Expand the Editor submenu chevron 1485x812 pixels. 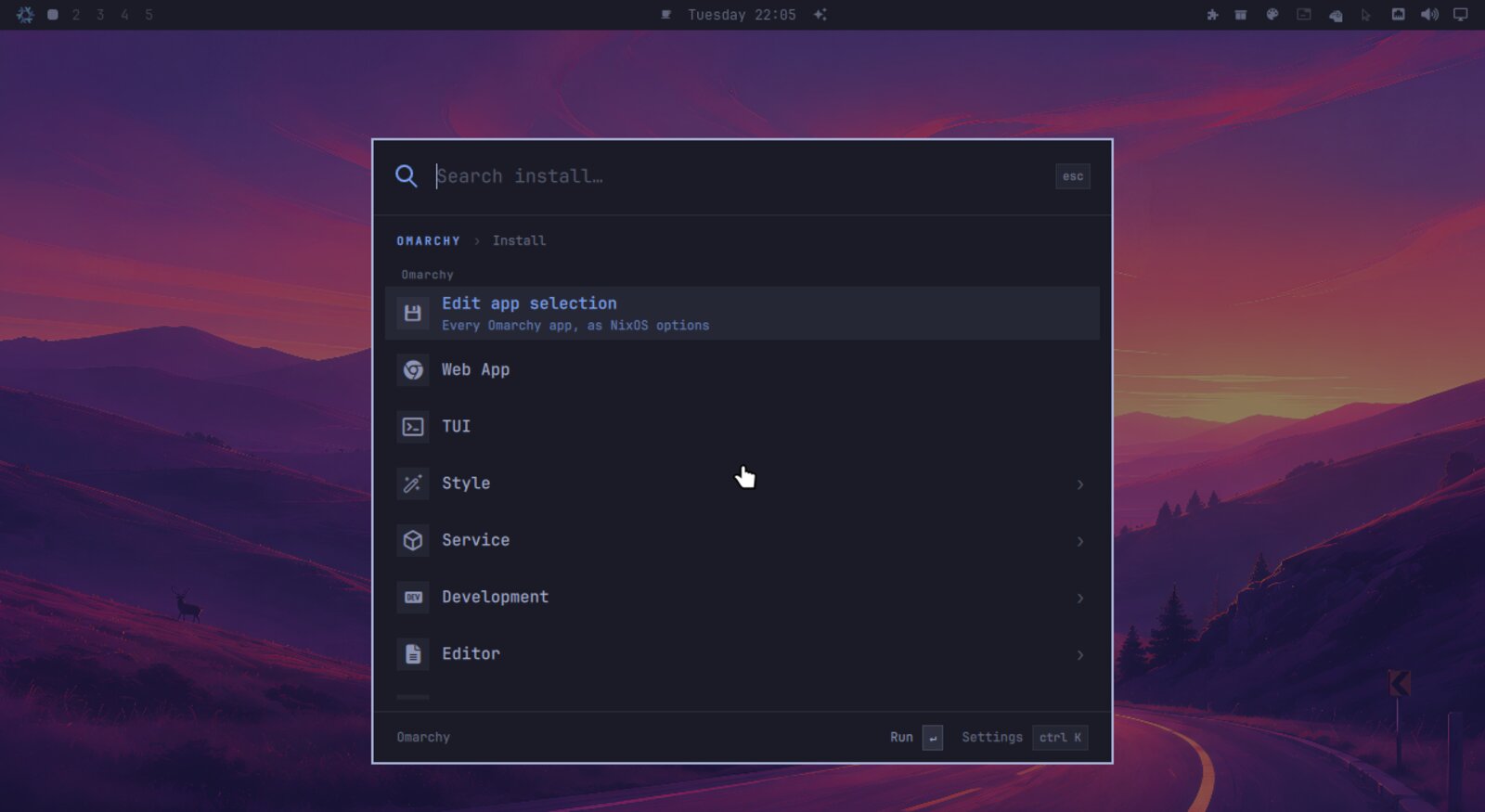coord(1080,655)
